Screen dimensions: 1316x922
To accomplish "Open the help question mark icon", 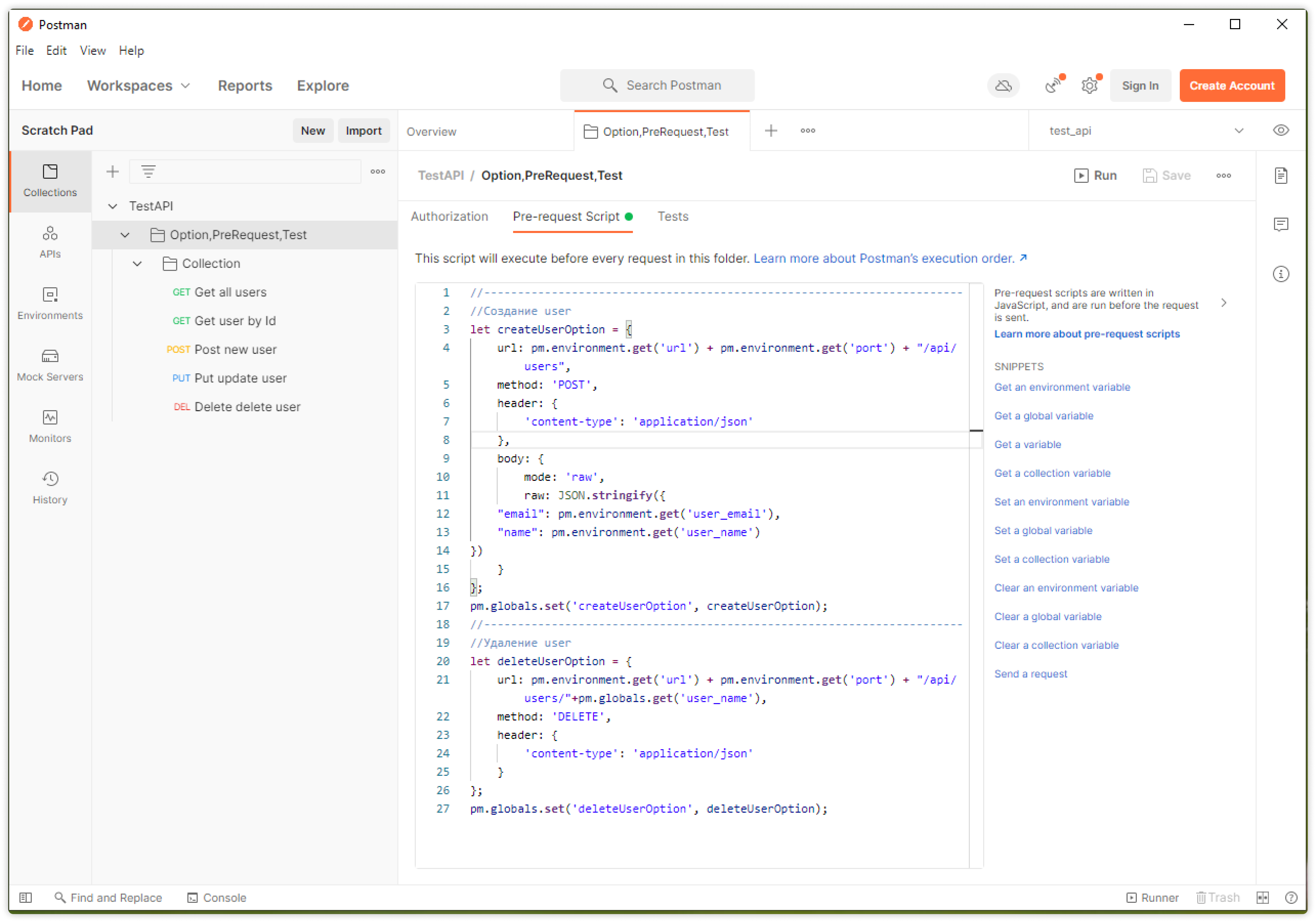I will [1290, 897].
